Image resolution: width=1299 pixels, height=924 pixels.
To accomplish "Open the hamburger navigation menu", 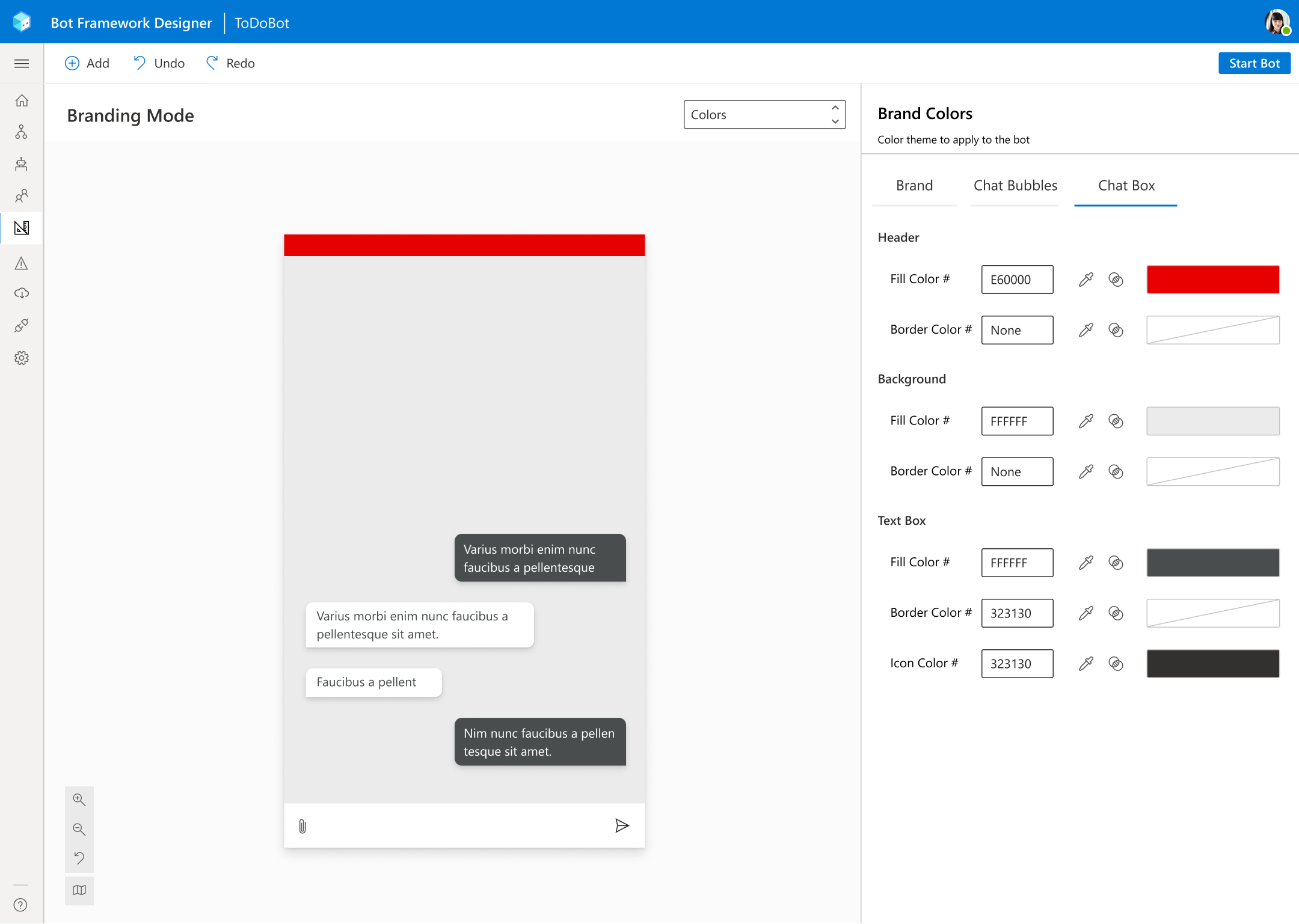I will [x=22, y=63].
